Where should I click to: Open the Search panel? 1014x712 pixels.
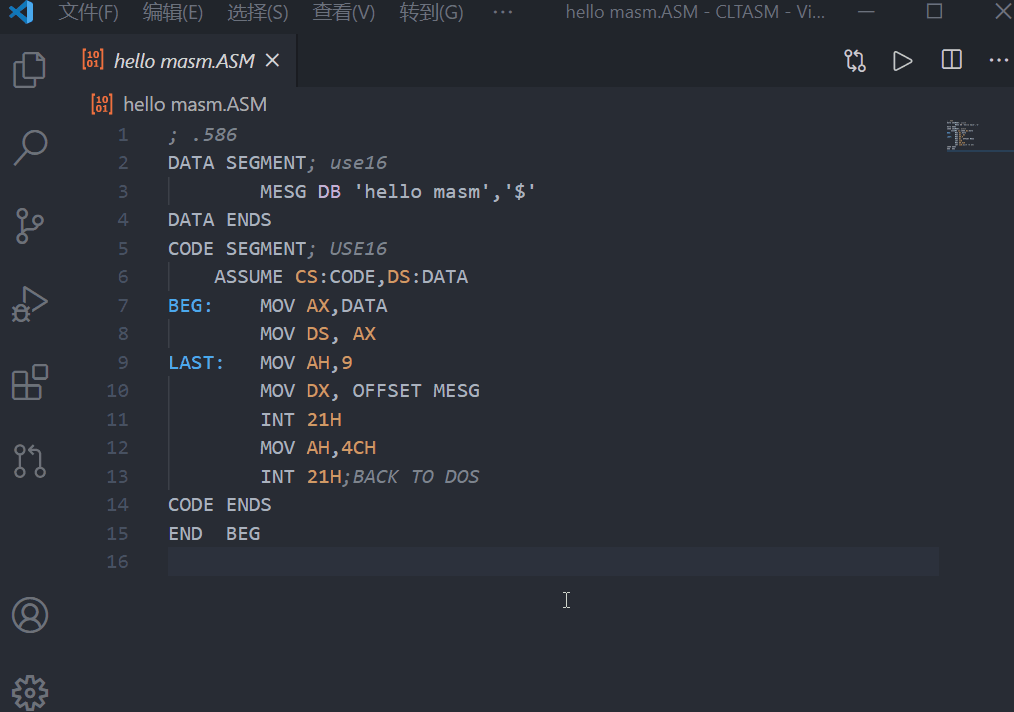(x=29, y=147)
